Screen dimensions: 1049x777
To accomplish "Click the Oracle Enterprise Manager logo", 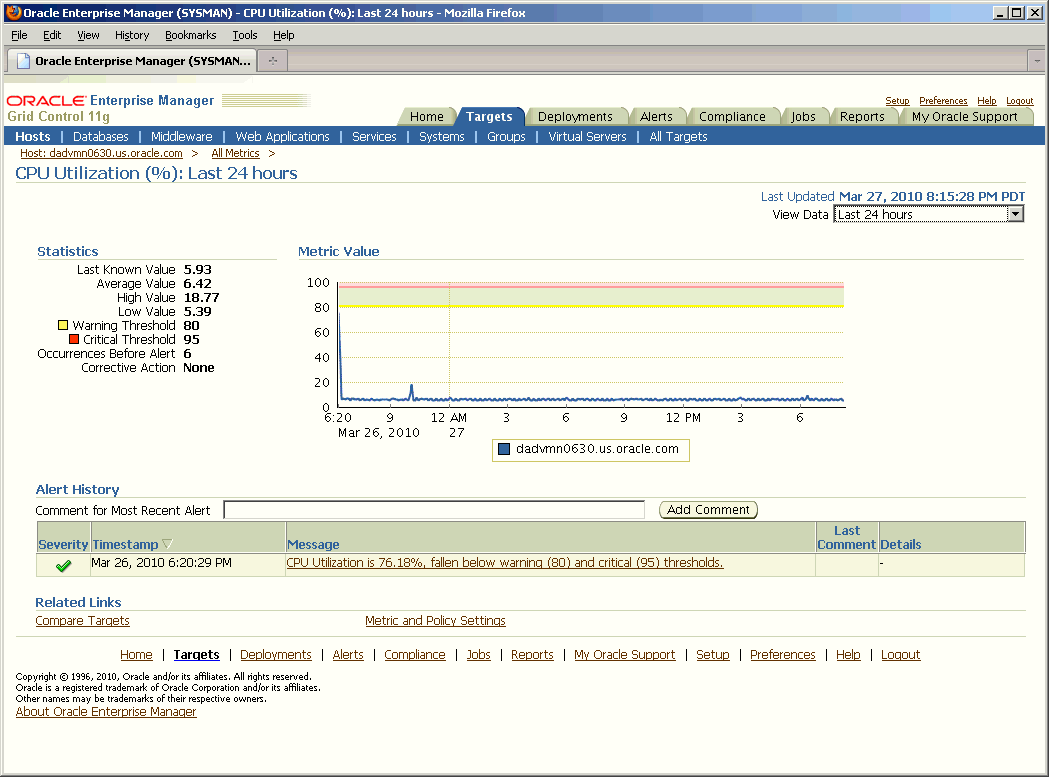I will click(110, 101).
